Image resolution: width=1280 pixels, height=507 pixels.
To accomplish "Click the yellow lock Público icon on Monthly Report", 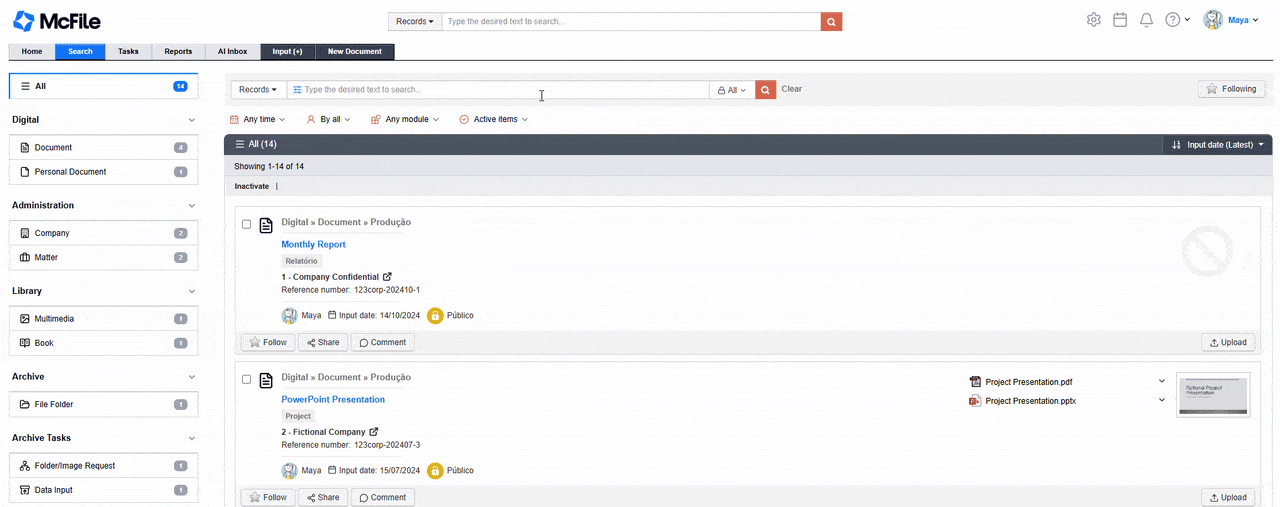I will coord(435,315).
